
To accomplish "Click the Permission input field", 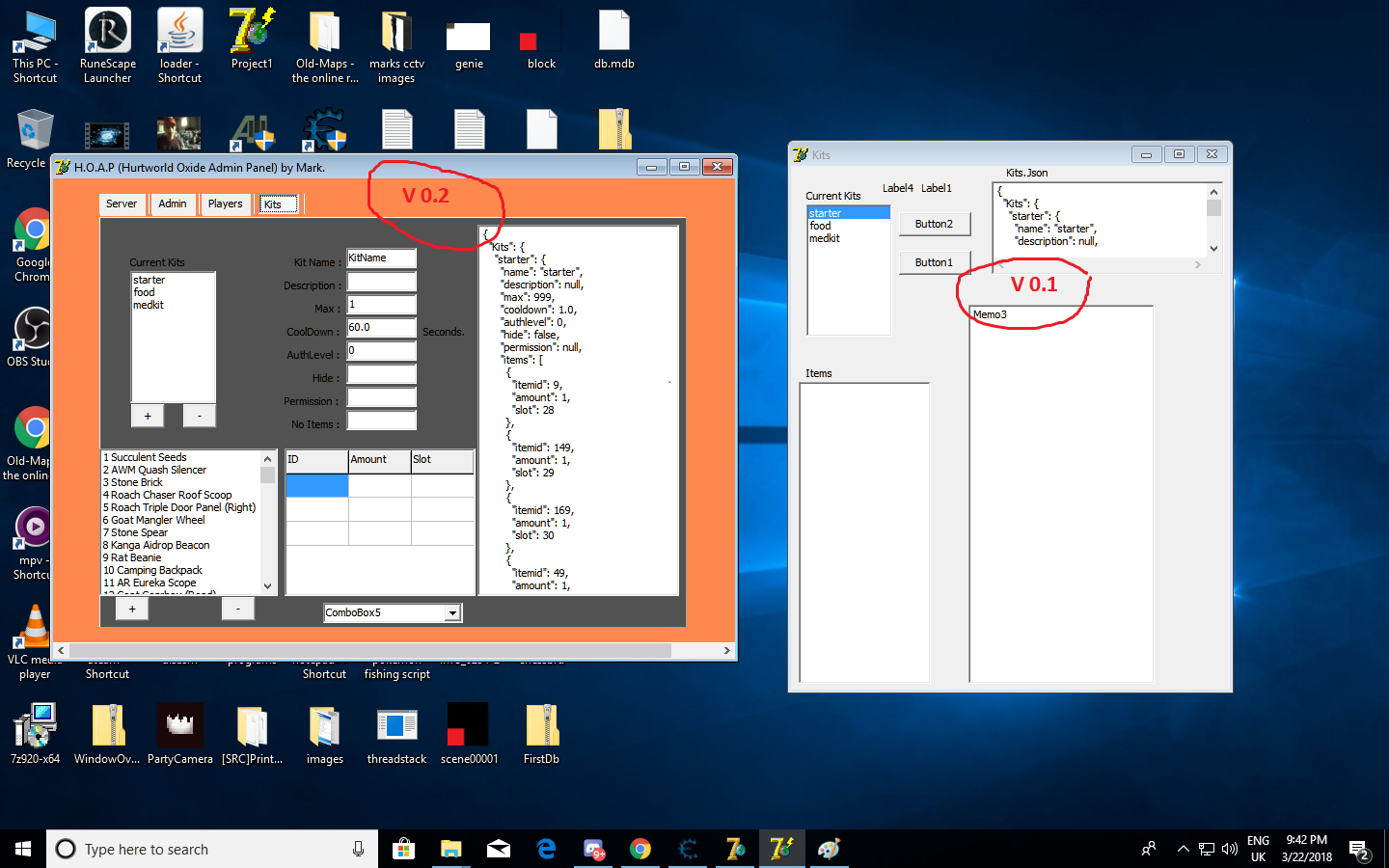I will 382,397.
